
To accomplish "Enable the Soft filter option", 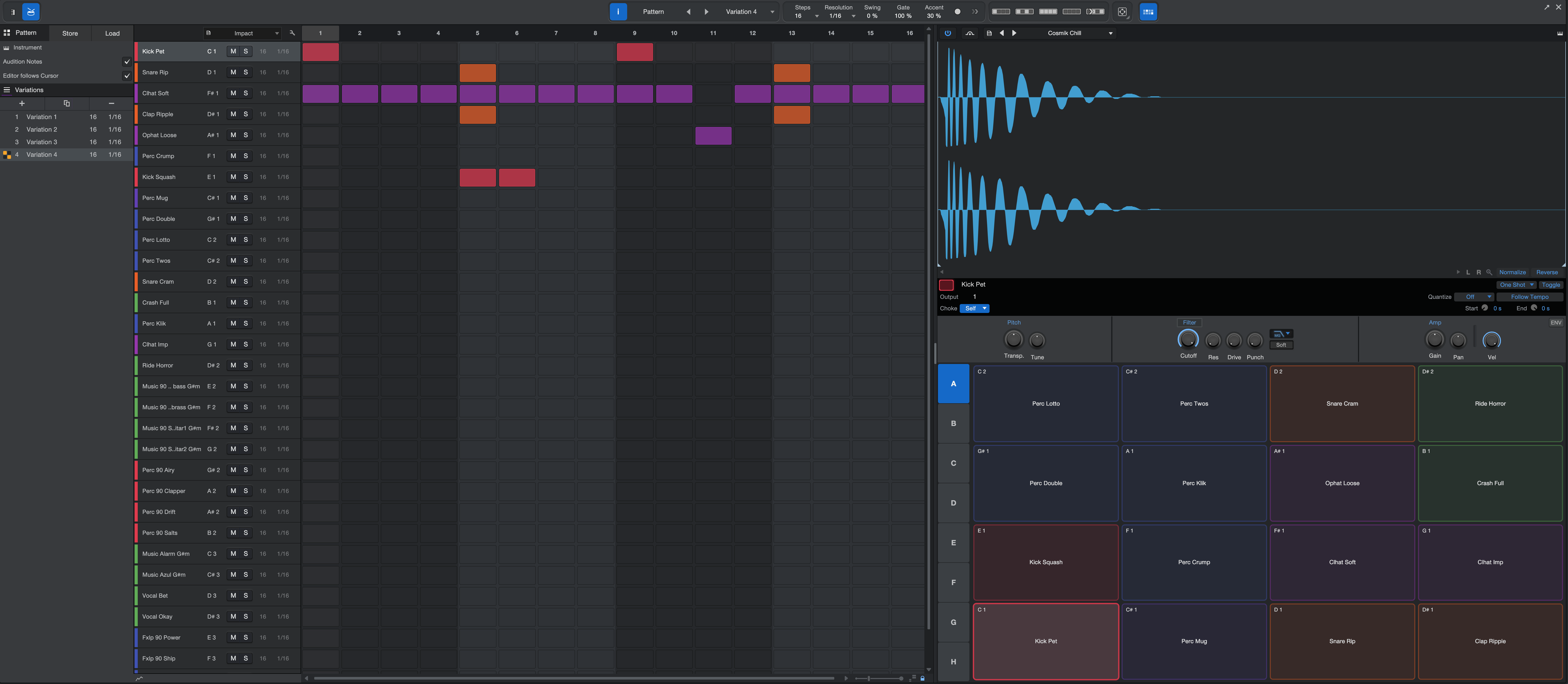I will click(x=1281, y=345).
